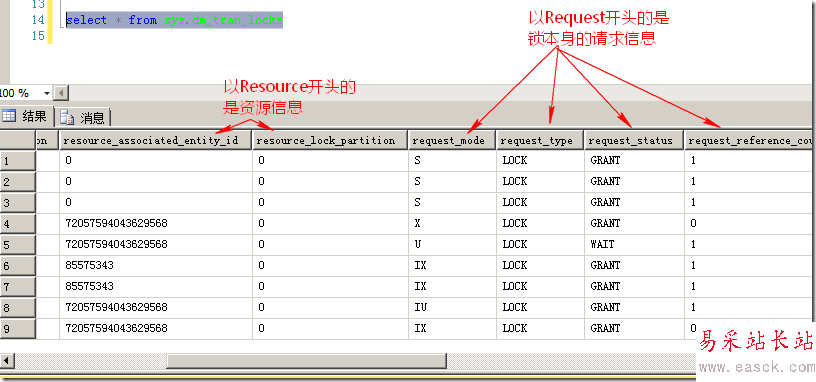816x382 pixels.
Task: Select row header 6 in results grid
Action: point(18,265)
